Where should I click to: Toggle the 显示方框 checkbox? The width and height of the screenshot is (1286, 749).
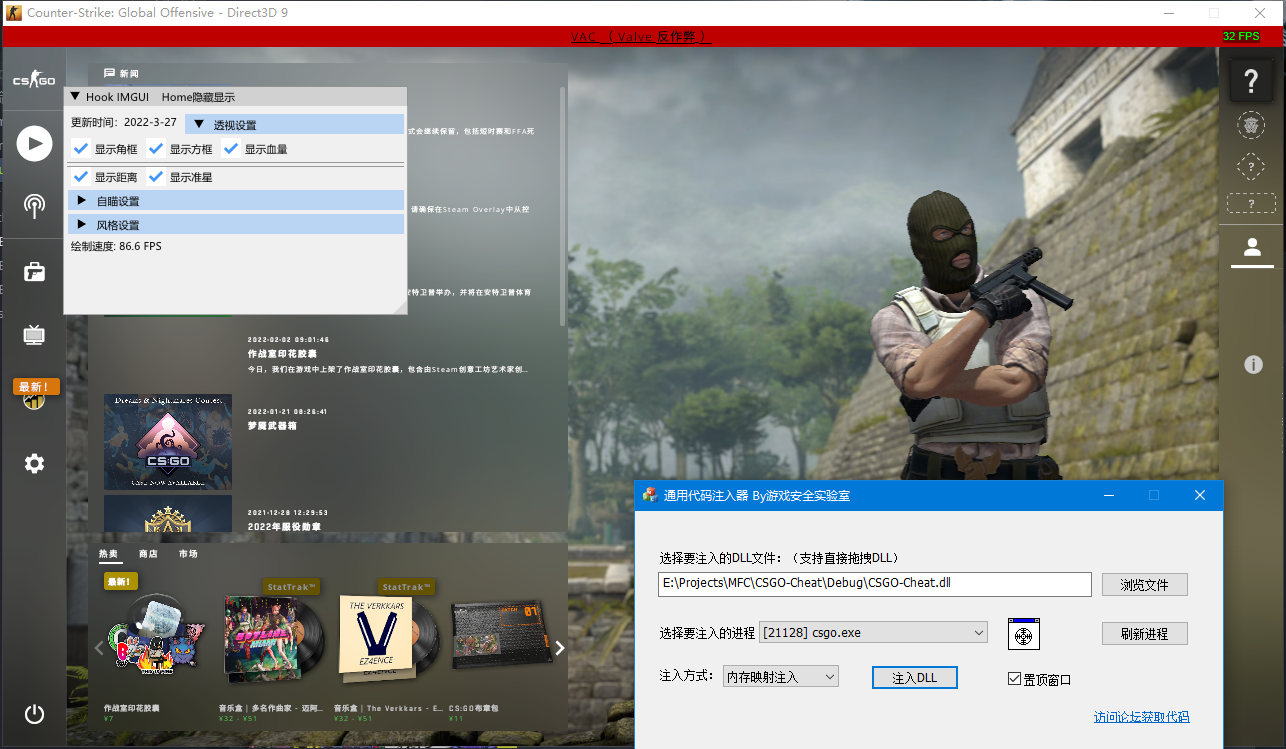tap(156, 149)
